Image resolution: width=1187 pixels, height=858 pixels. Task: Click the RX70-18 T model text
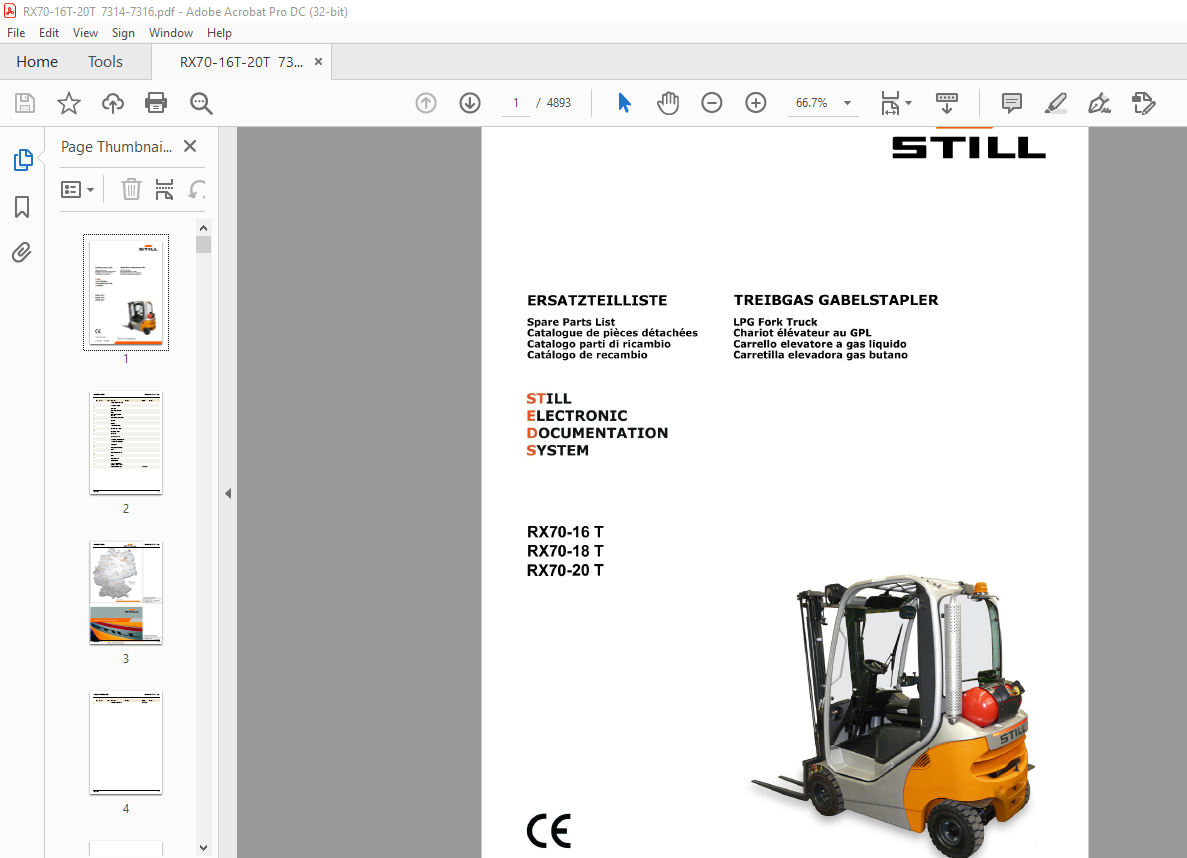pyautogui.click(x=565, y=551)
